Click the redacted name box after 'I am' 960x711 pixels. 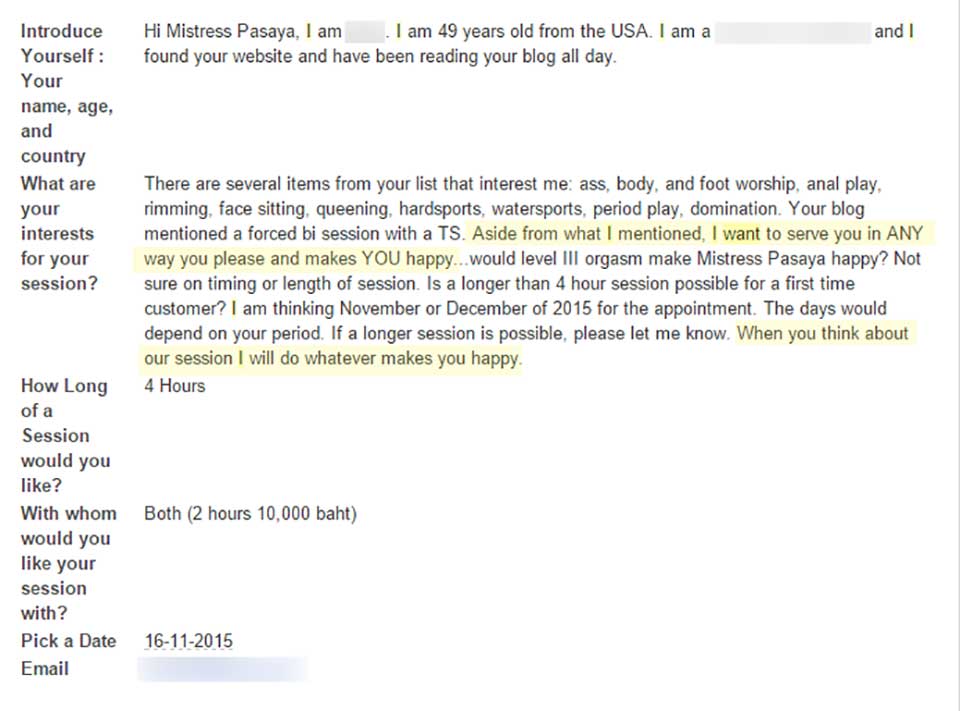click(x=365, y=31)
